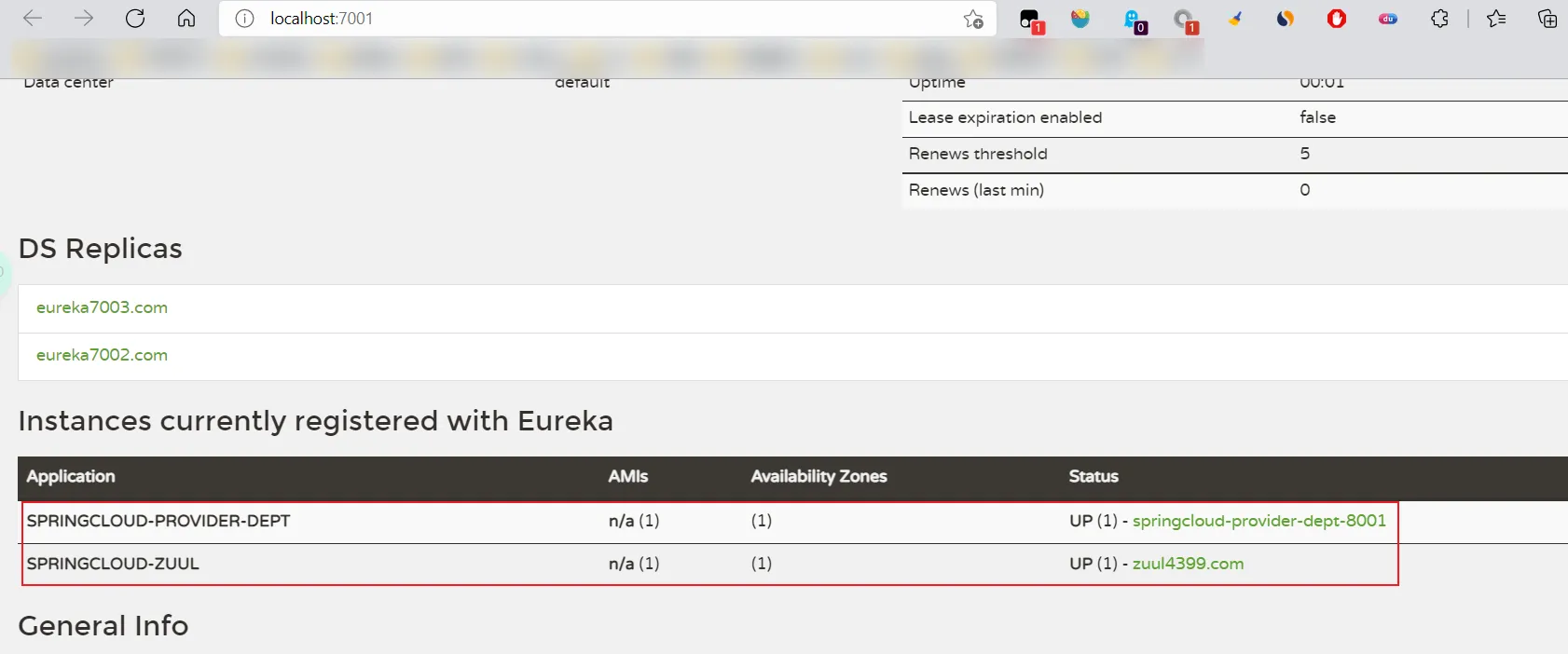The image size is (1568, 654).
Task: Open the eureka7003.com replica link
Action: tap(102, 307)
